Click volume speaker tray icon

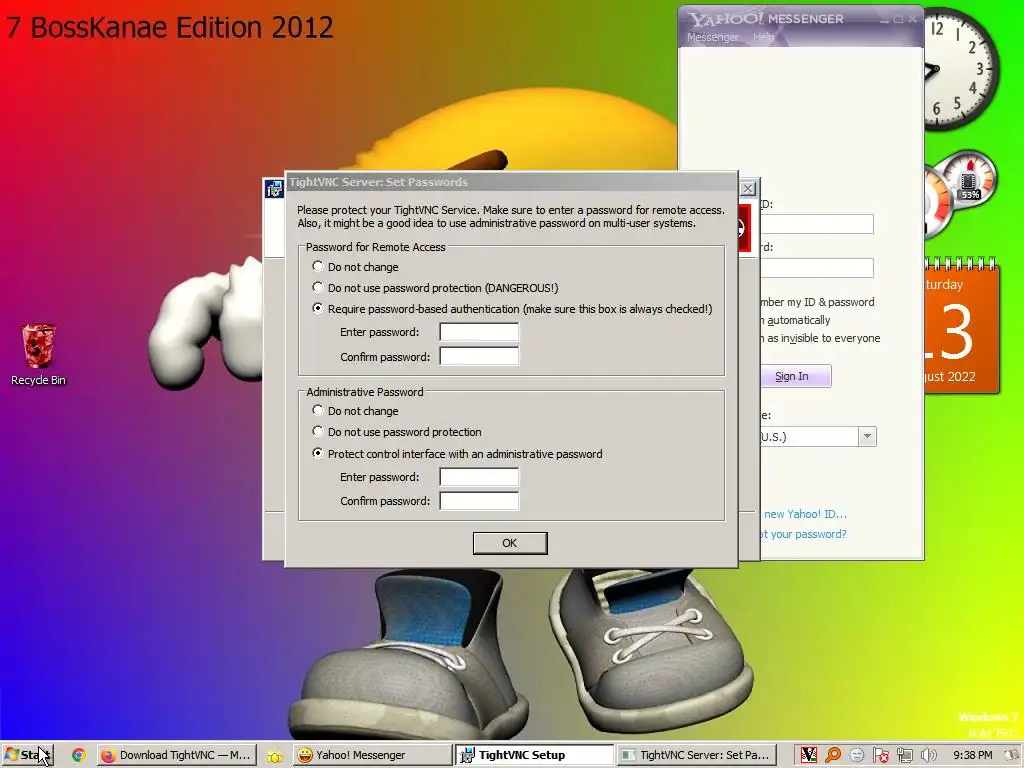(x=928, y=755)
